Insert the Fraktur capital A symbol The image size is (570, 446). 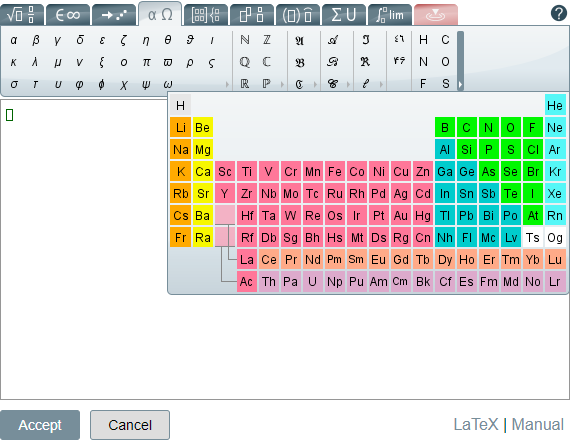click(299, 40)
